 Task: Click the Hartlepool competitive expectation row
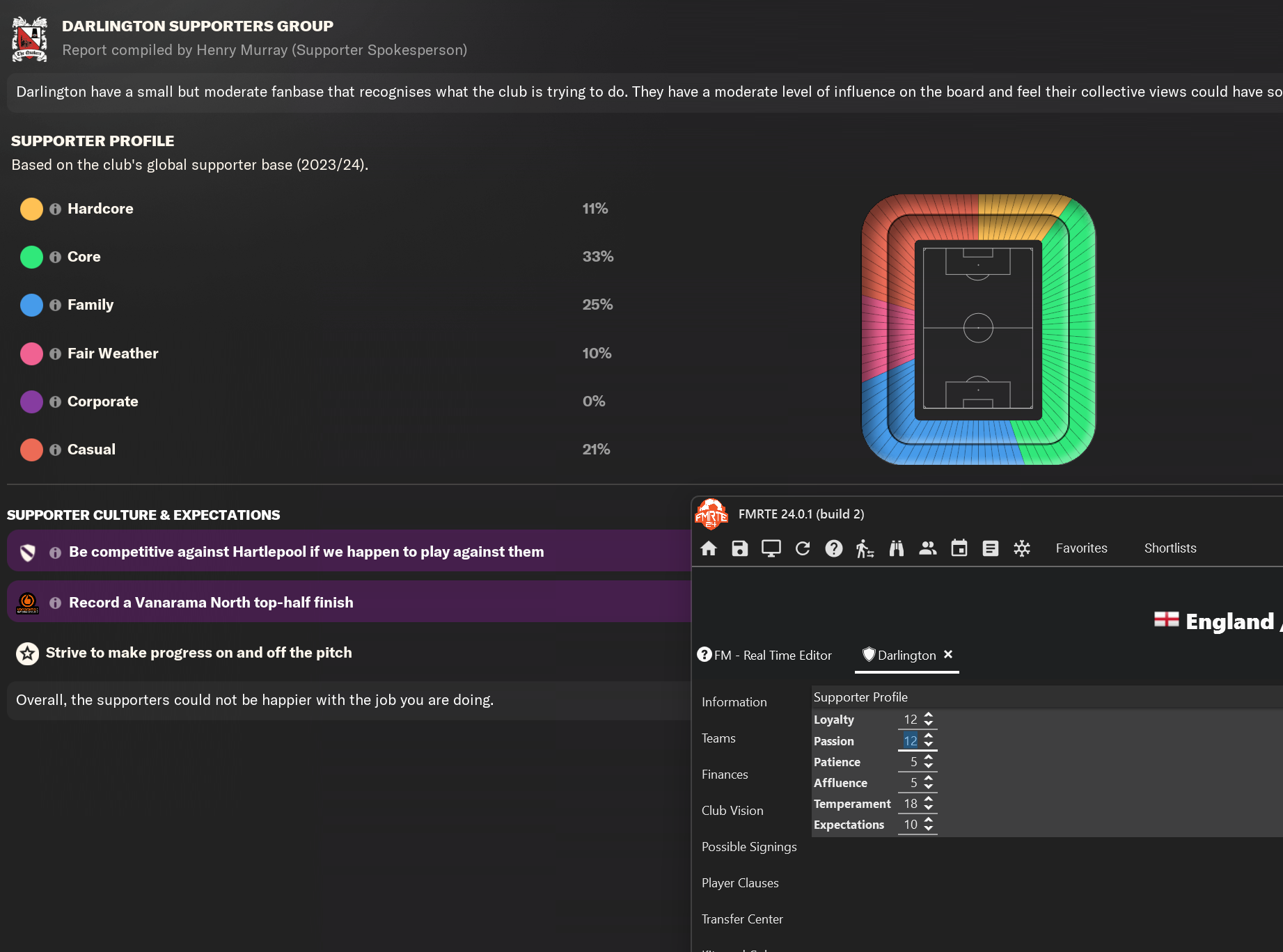click(349, 551)
